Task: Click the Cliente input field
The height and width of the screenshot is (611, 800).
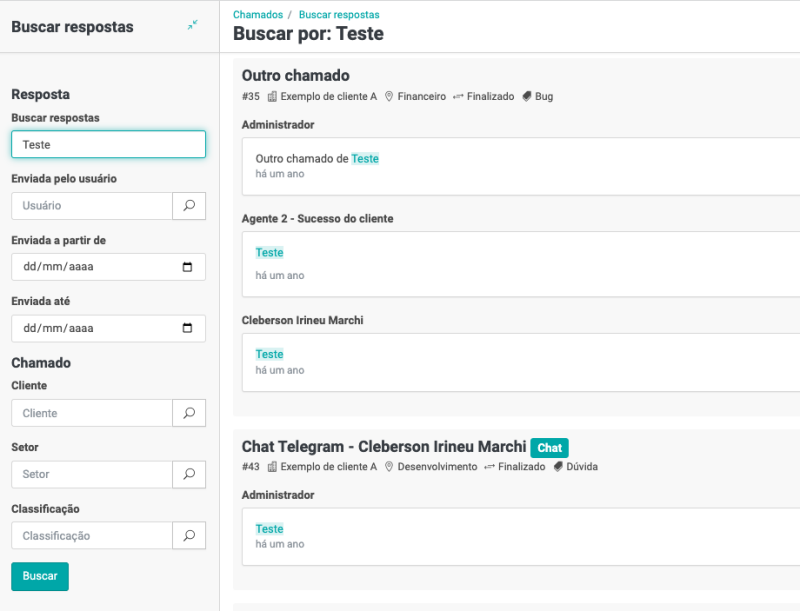Action: (92, 413)
